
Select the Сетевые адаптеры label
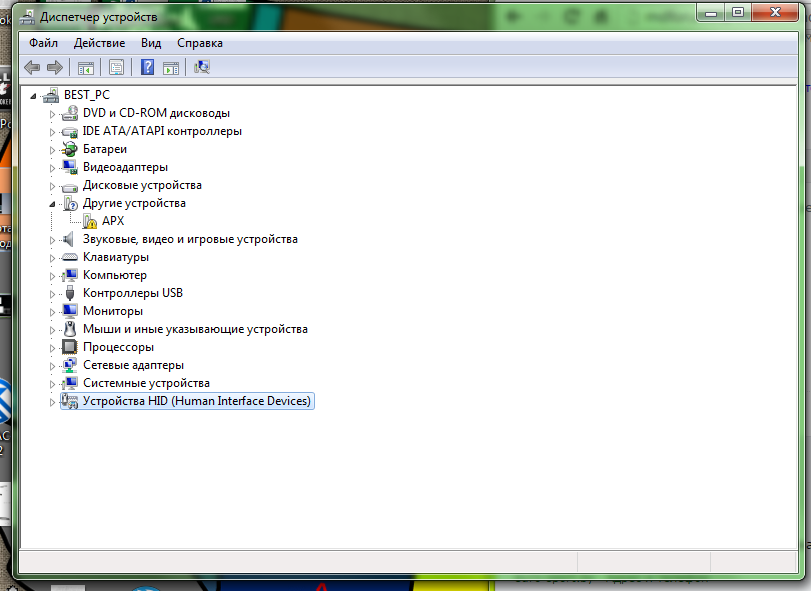point(133,365)
